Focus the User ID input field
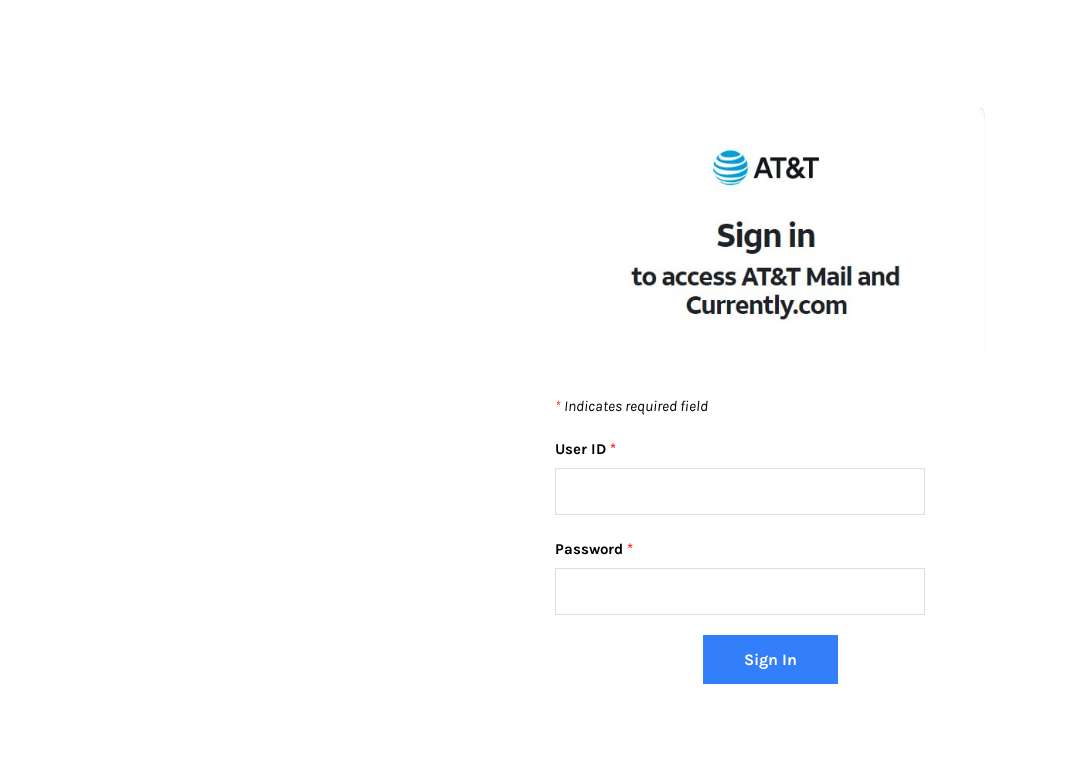The image size is (1080, 768). point(740,491)
